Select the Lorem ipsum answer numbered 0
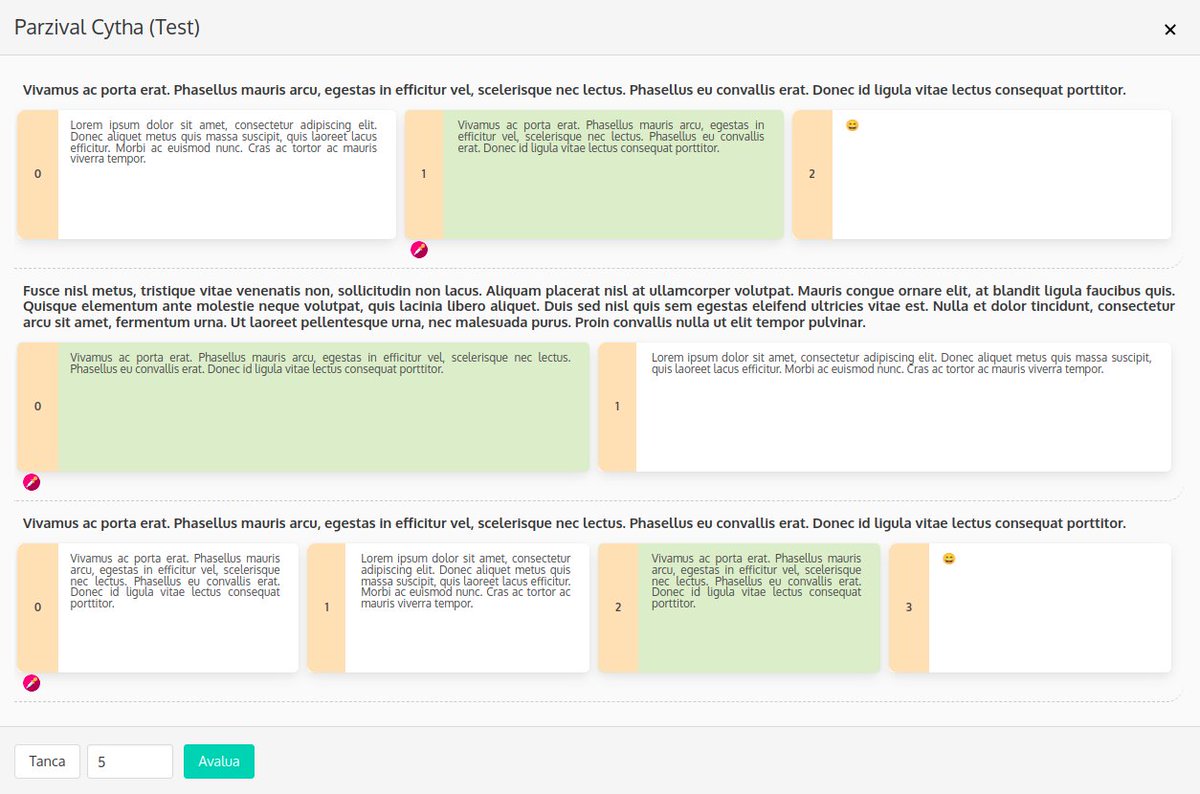This screenshot has height=794, width=1200. click(x=207, y=174)
